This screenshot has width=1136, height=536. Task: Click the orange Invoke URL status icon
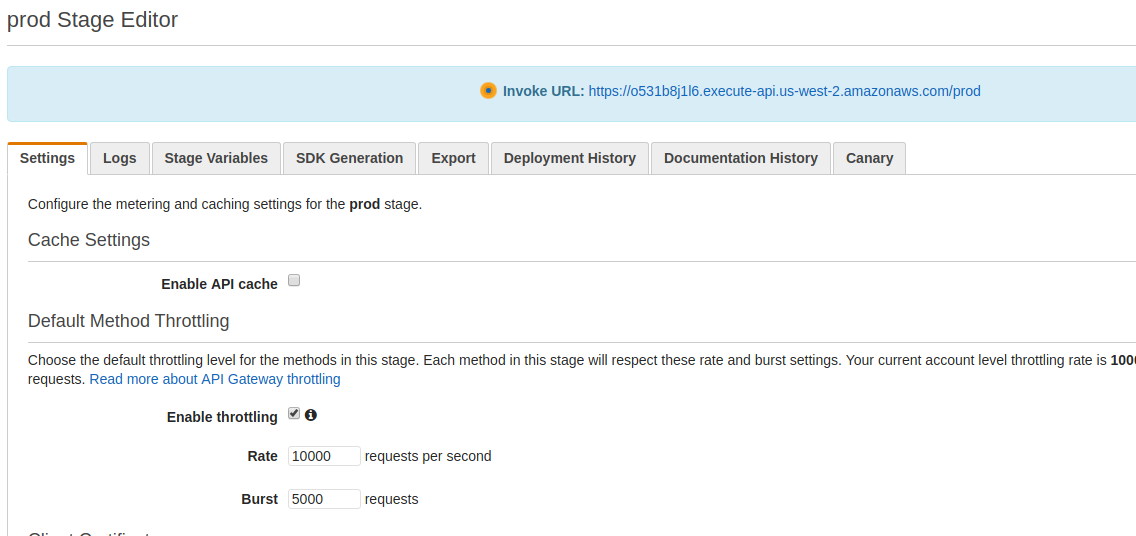click(x=488, y=91)
